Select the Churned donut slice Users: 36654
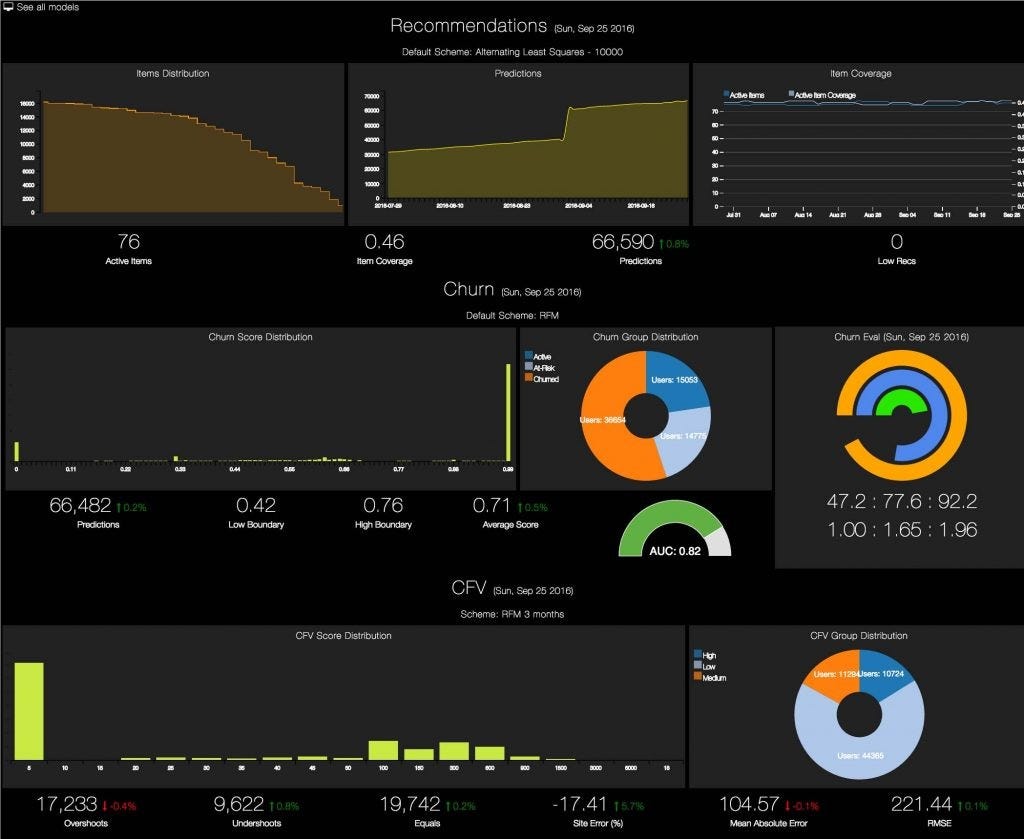Screen dimensions: 1024x839 point(604,421)
